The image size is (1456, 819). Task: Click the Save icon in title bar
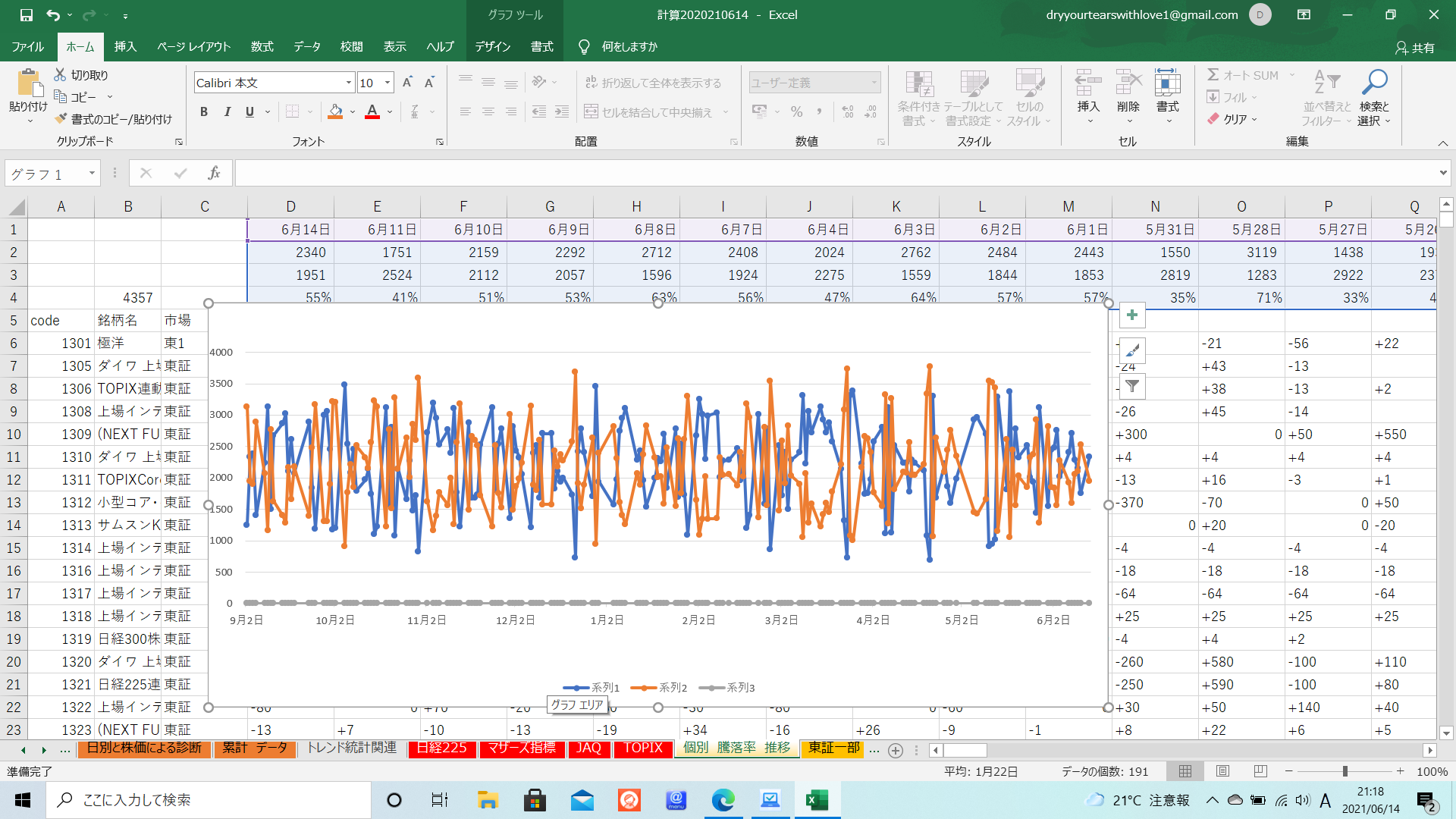[x=27, y=14]
